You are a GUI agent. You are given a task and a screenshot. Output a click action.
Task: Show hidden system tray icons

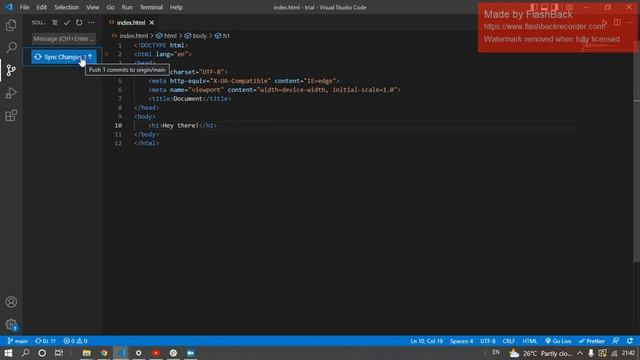[x=580, y=353]
